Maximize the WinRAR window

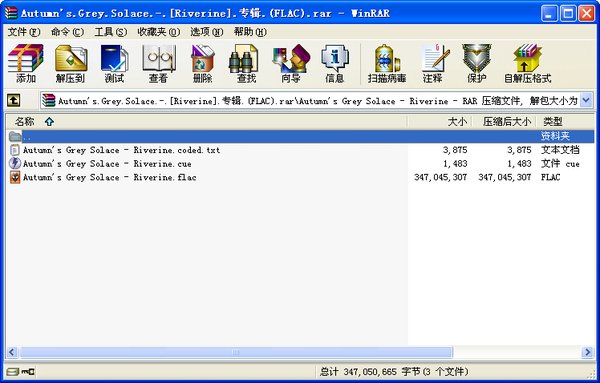[568, 13]
